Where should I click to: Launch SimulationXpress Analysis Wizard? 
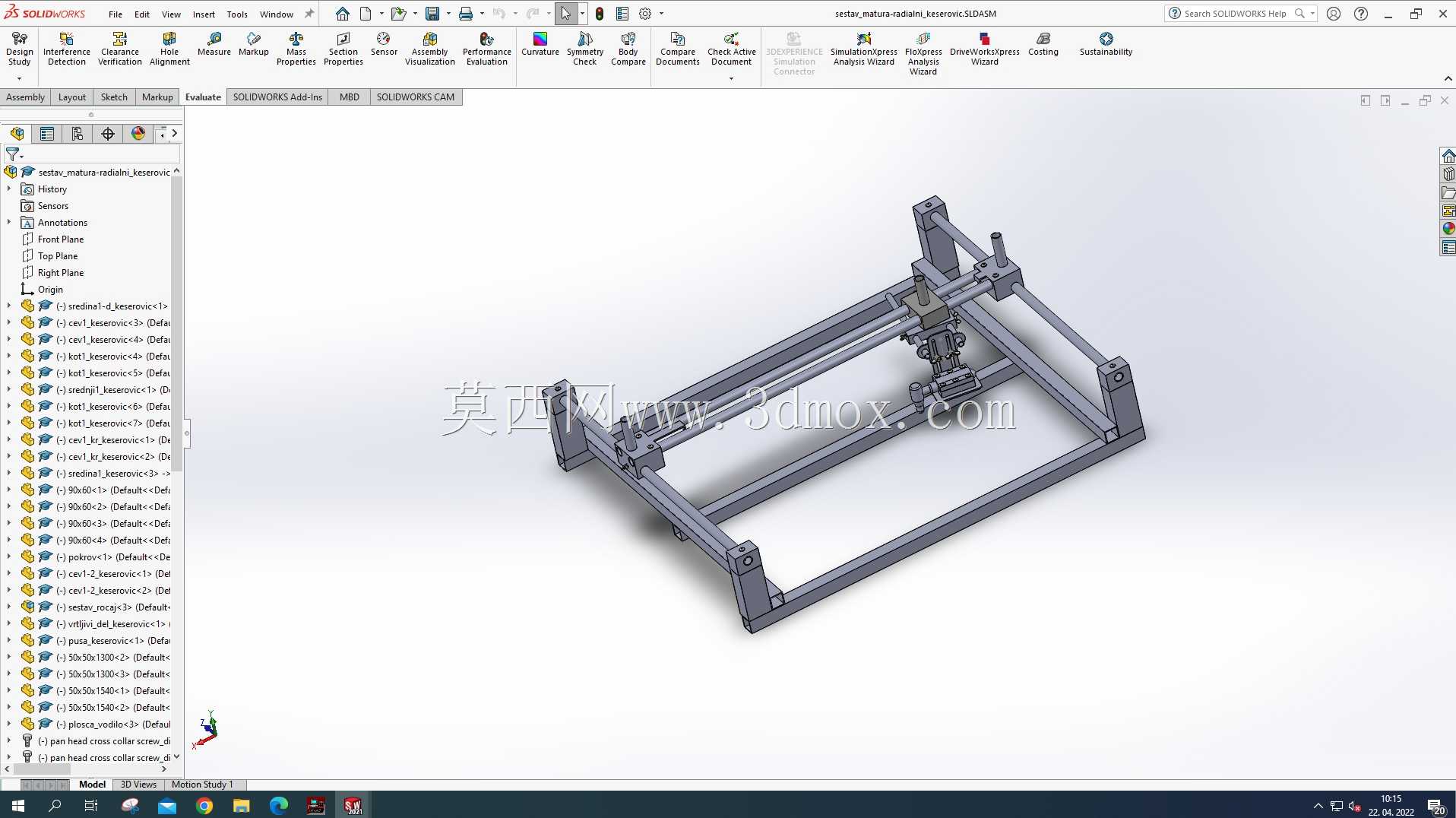tap(864, 49)
